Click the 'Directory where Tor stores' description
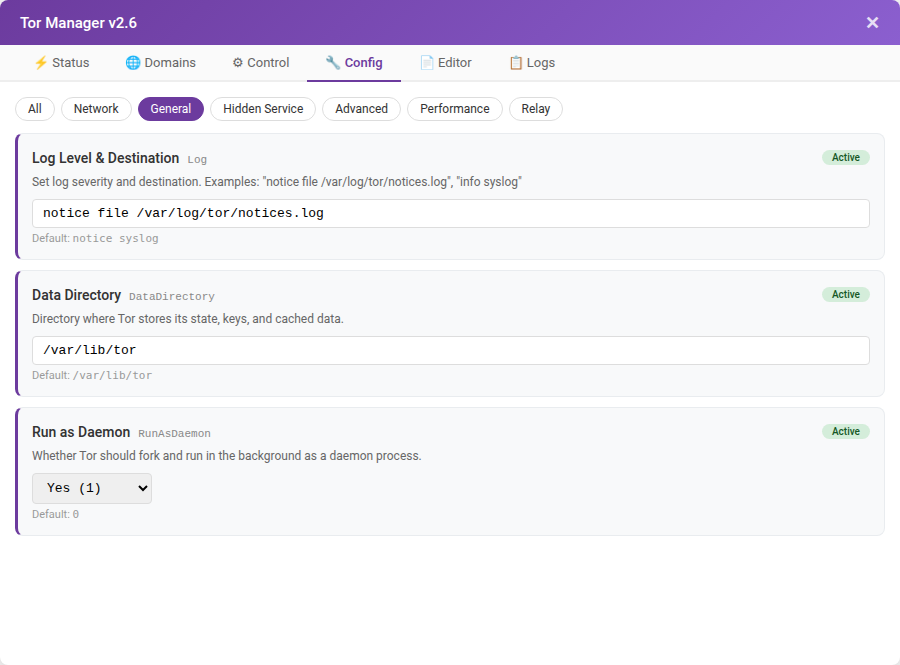The width and height of the screenshot is (900, 665). click(188, 319)
